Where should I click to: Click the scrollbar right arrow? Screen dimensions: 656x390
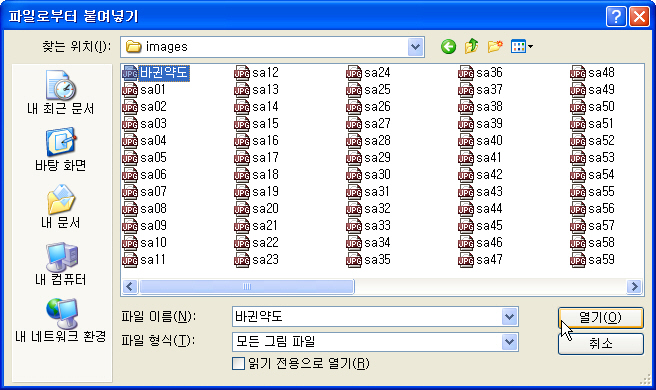[x=634, y=287]
